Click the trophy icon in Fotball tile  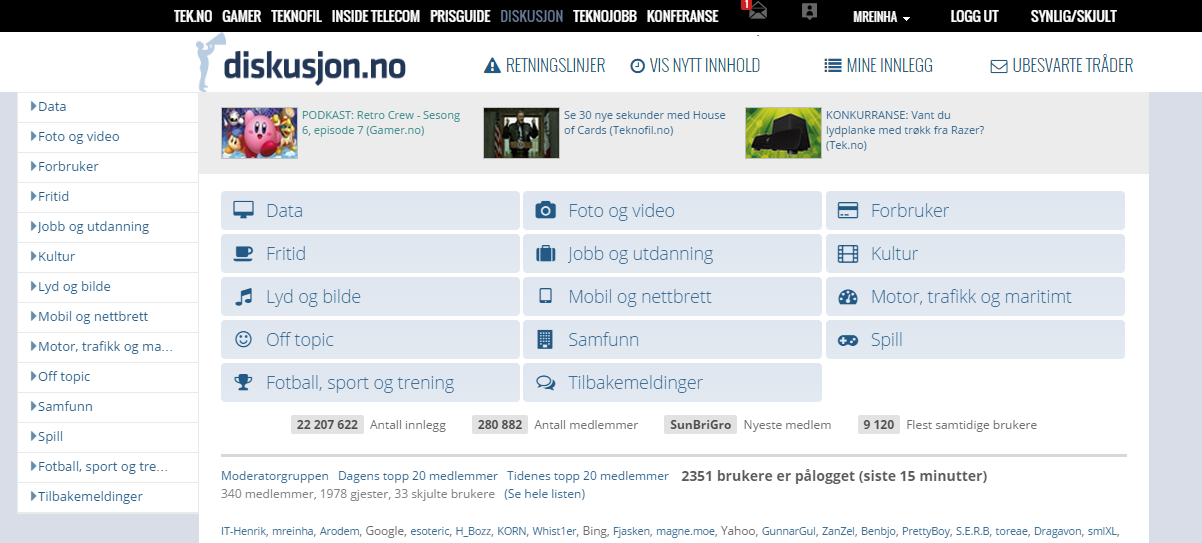[243, 382]
